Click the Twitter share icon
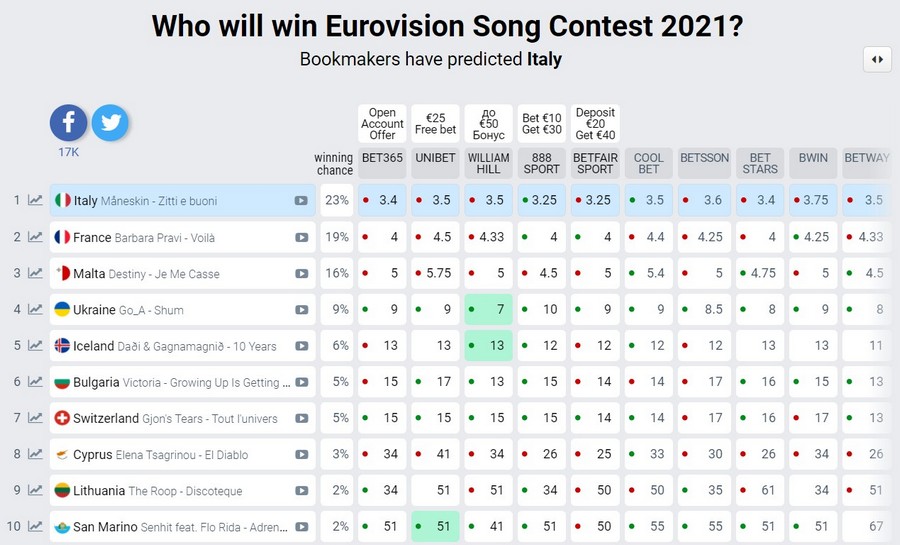900x545 pixels. tap(110, 123)
